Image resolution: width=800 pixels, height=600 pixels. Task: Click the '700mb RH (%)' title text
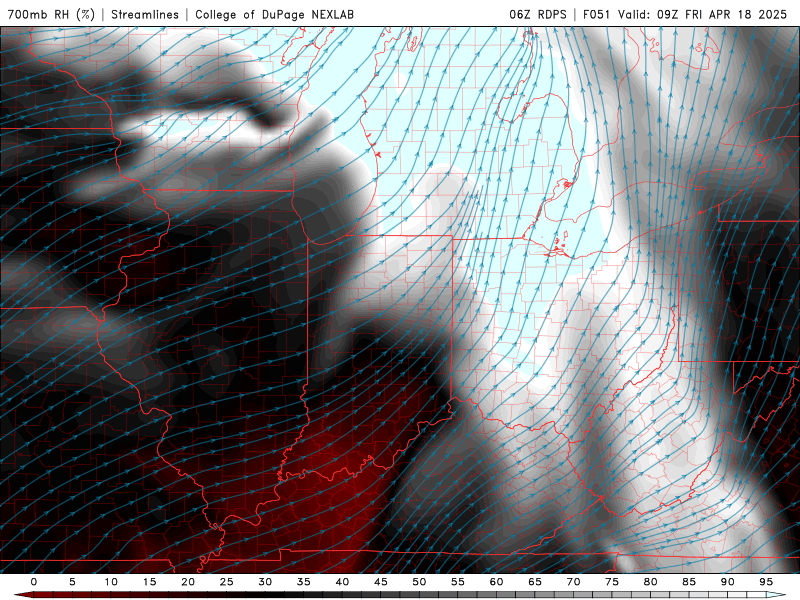[51, 14]
